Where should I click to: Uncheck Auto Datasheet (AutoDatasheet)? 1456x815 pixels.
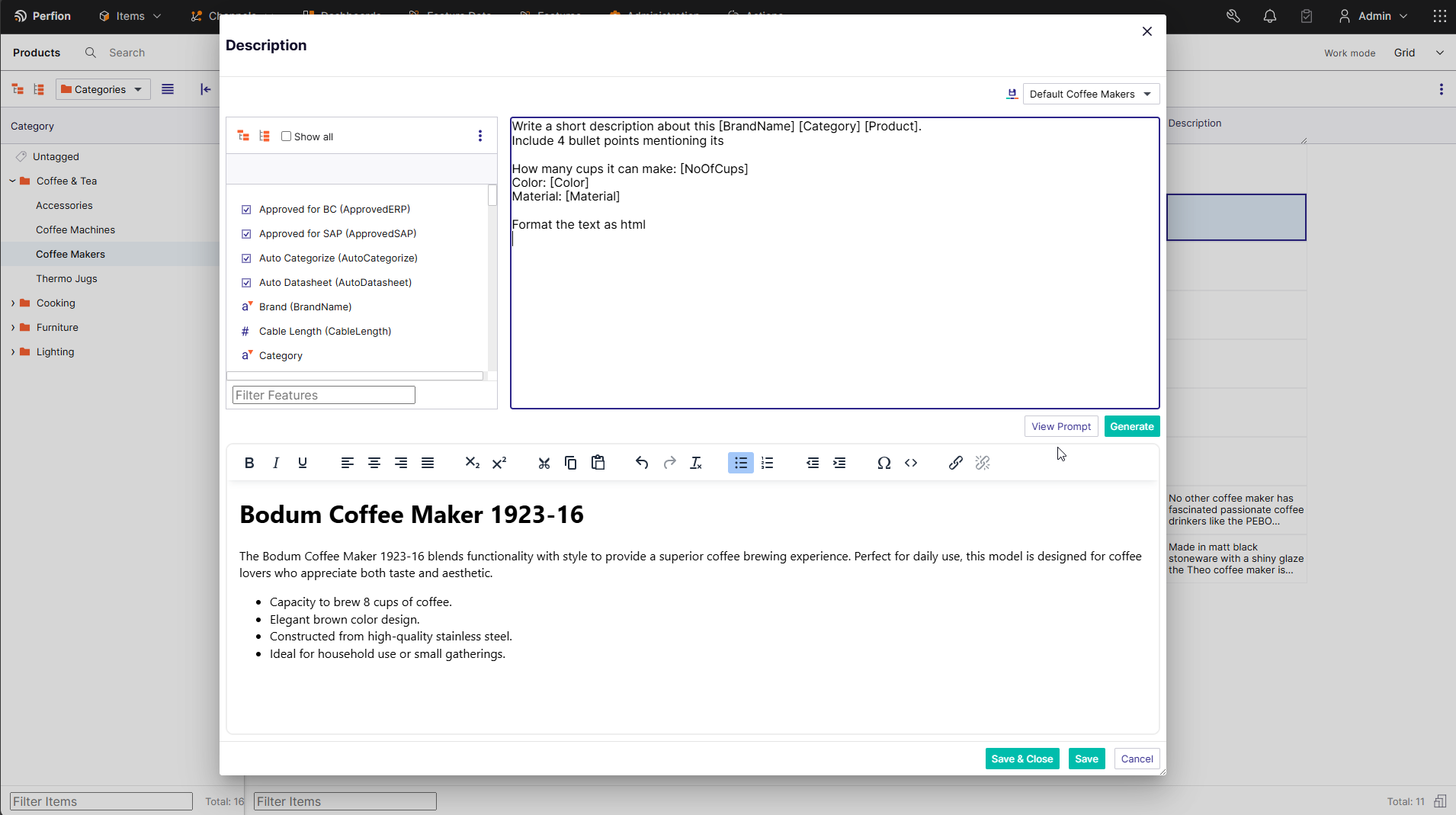click(246, 283)
